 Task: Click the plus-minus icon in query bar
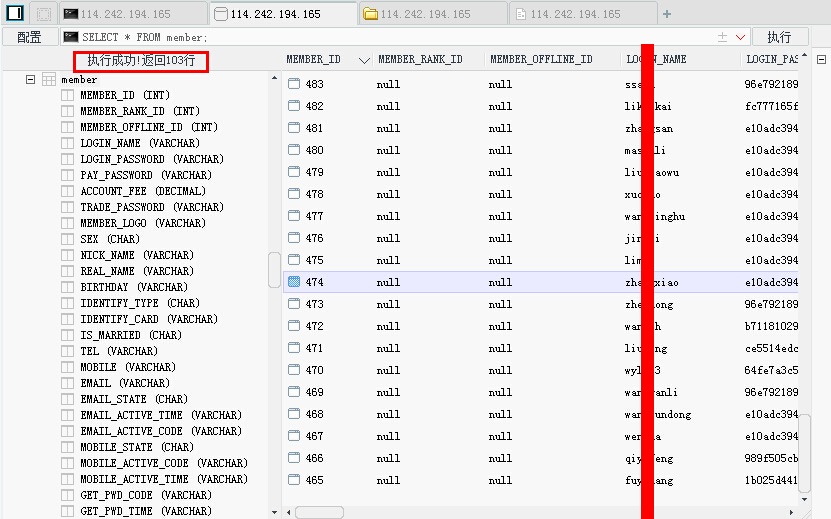tap(722, 37)
